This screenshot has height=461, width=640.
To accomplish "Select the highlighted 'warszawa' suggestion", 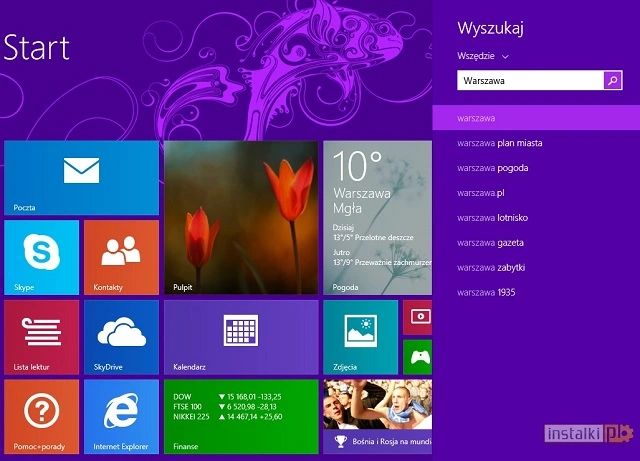I will [536, 118].
